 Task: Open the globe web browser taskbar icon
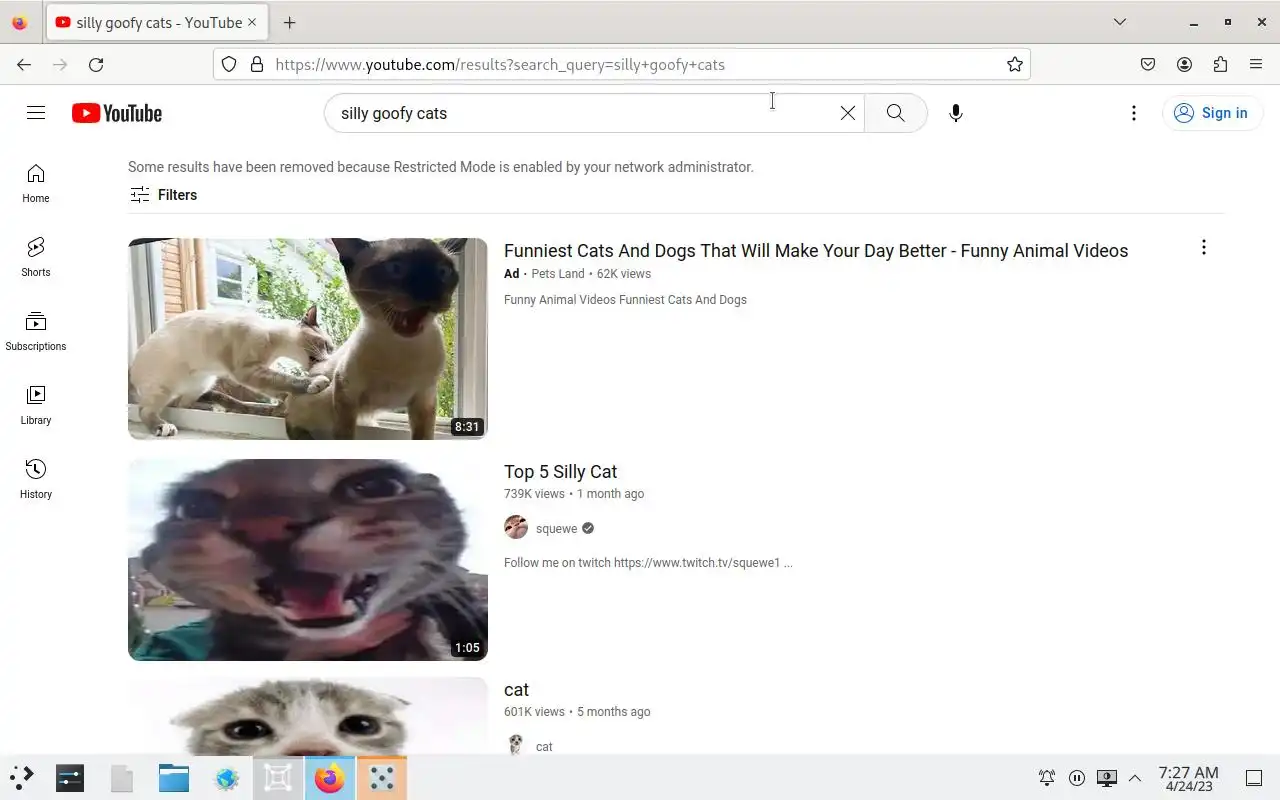pos(226,778)
